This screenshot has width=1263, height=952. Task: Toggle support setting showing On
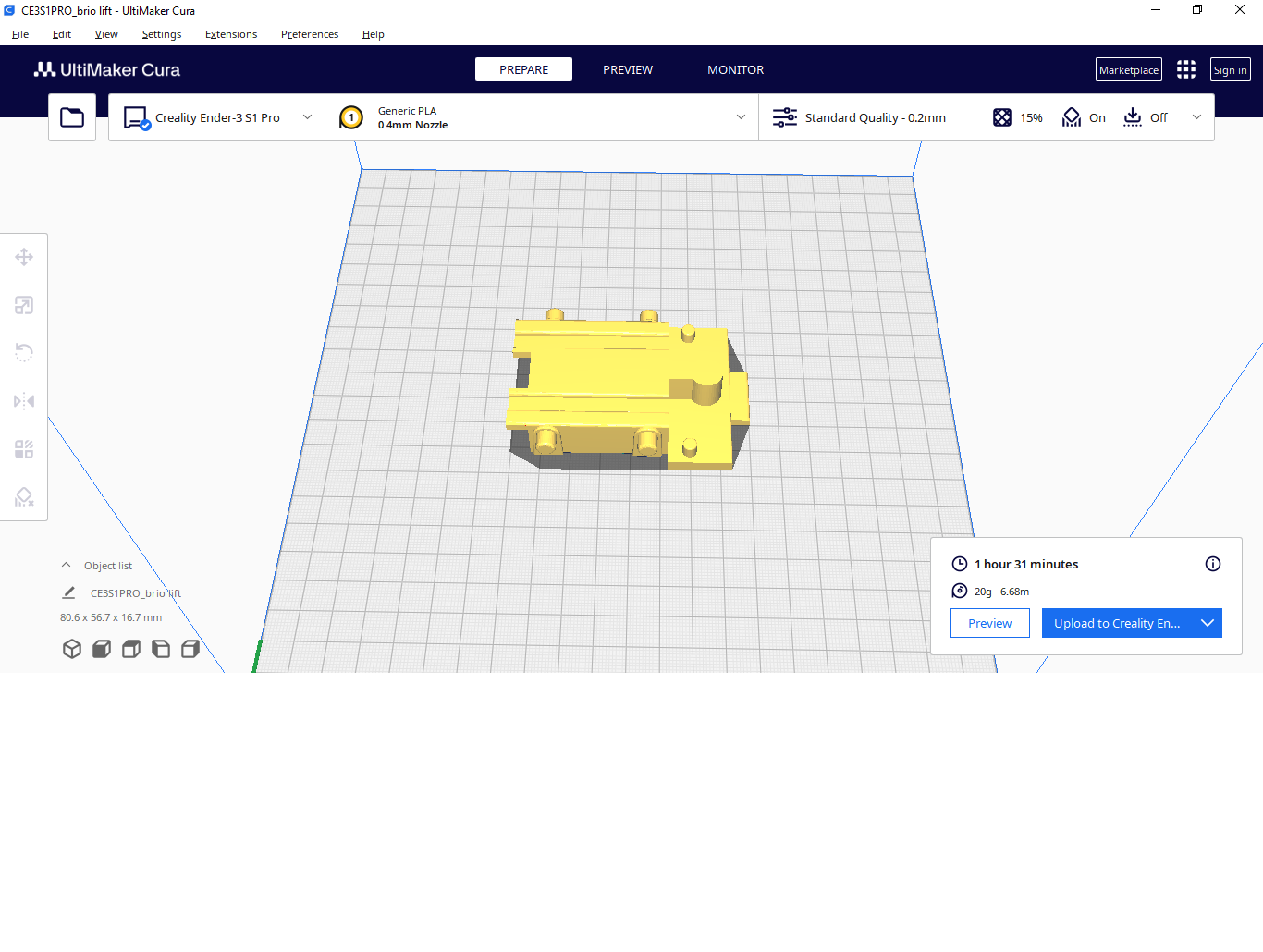[x=1084, y=117]
